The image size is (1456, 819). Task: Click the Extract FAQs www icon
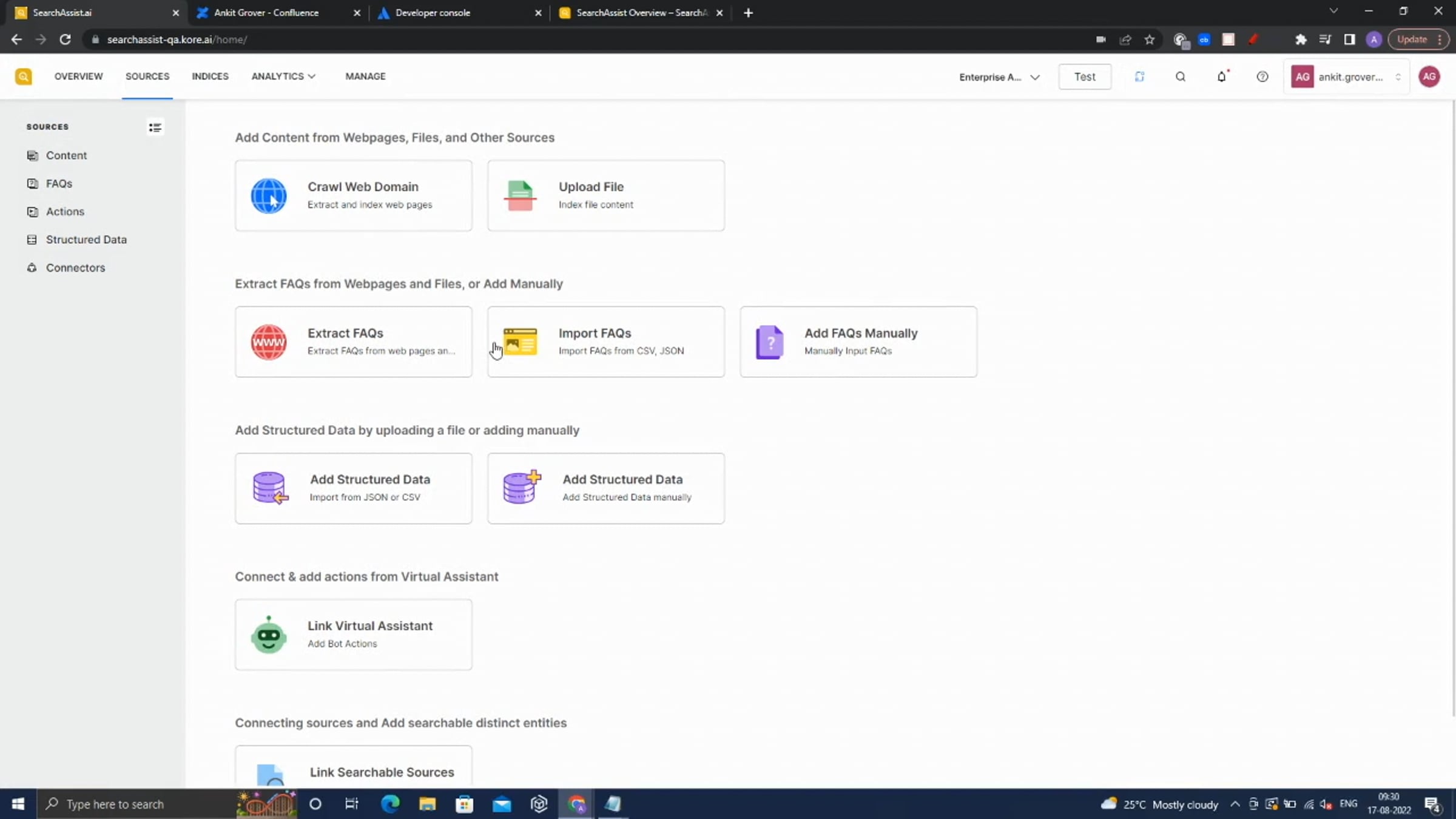(x=269, y=342)
